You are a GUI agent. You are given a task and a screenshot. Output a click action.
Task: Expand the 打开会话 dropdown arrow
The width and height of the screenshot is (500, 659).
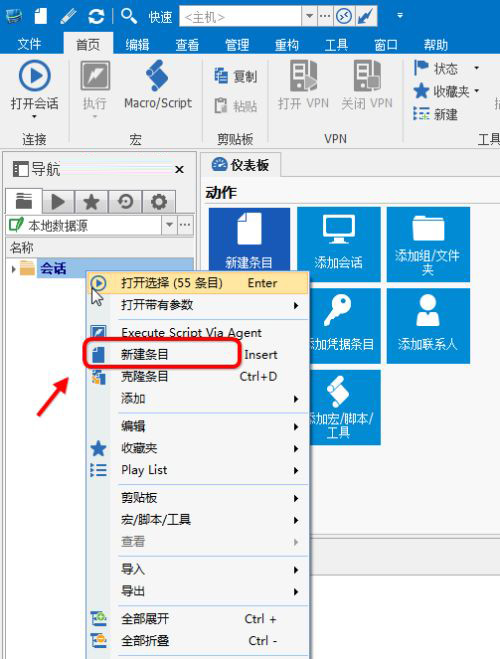tap(34, 116)
